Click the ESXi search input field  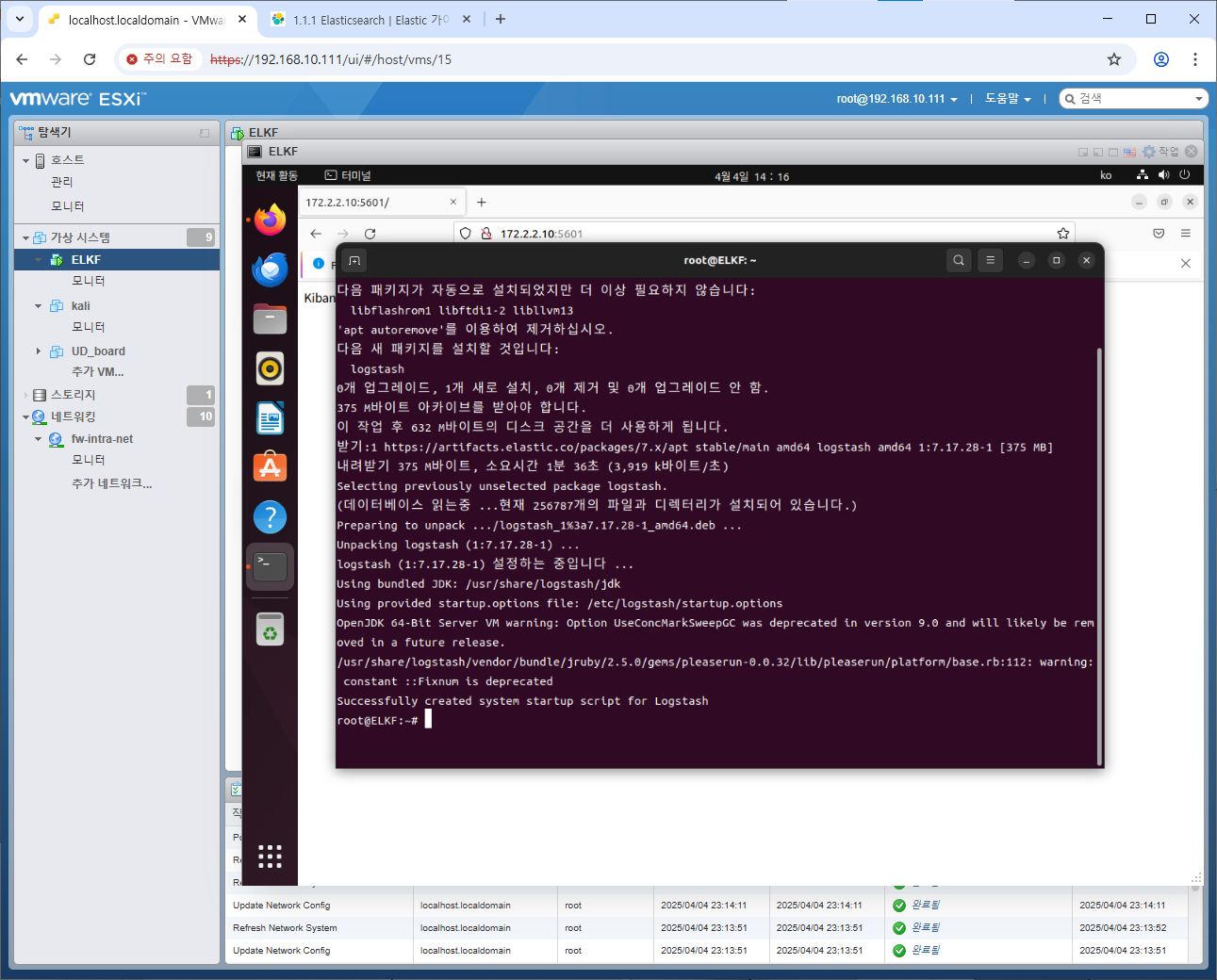[1135, 99]
